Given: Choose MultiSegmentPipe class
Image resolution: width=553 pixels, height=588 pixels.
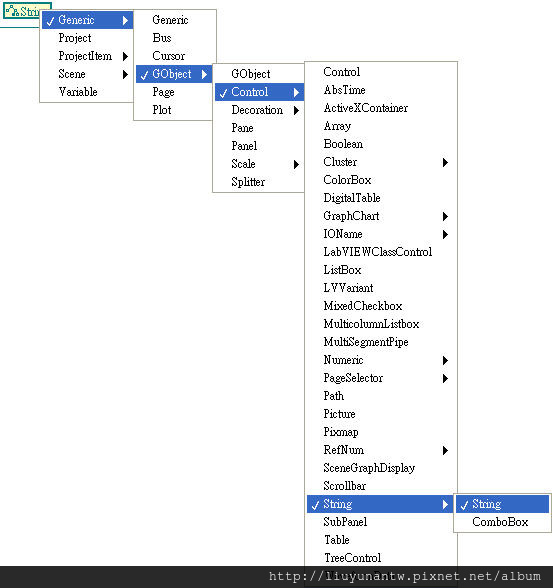Looking at the screenshot, I should click(380, 342).
